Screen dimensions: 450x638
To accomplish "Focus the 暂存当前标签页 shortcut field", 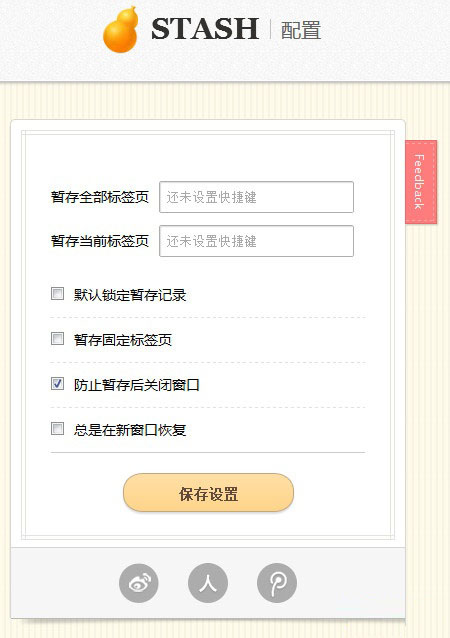I will click(256, 241).
